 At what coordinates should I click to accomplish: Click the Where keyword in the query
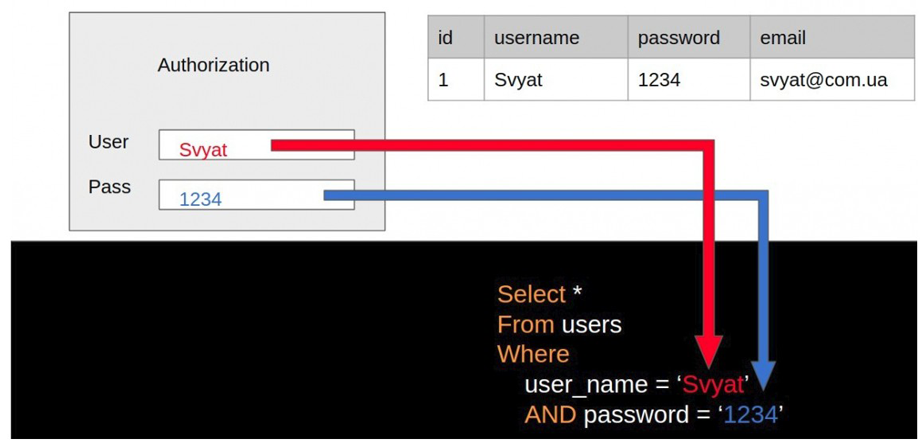tap(533, 354)
